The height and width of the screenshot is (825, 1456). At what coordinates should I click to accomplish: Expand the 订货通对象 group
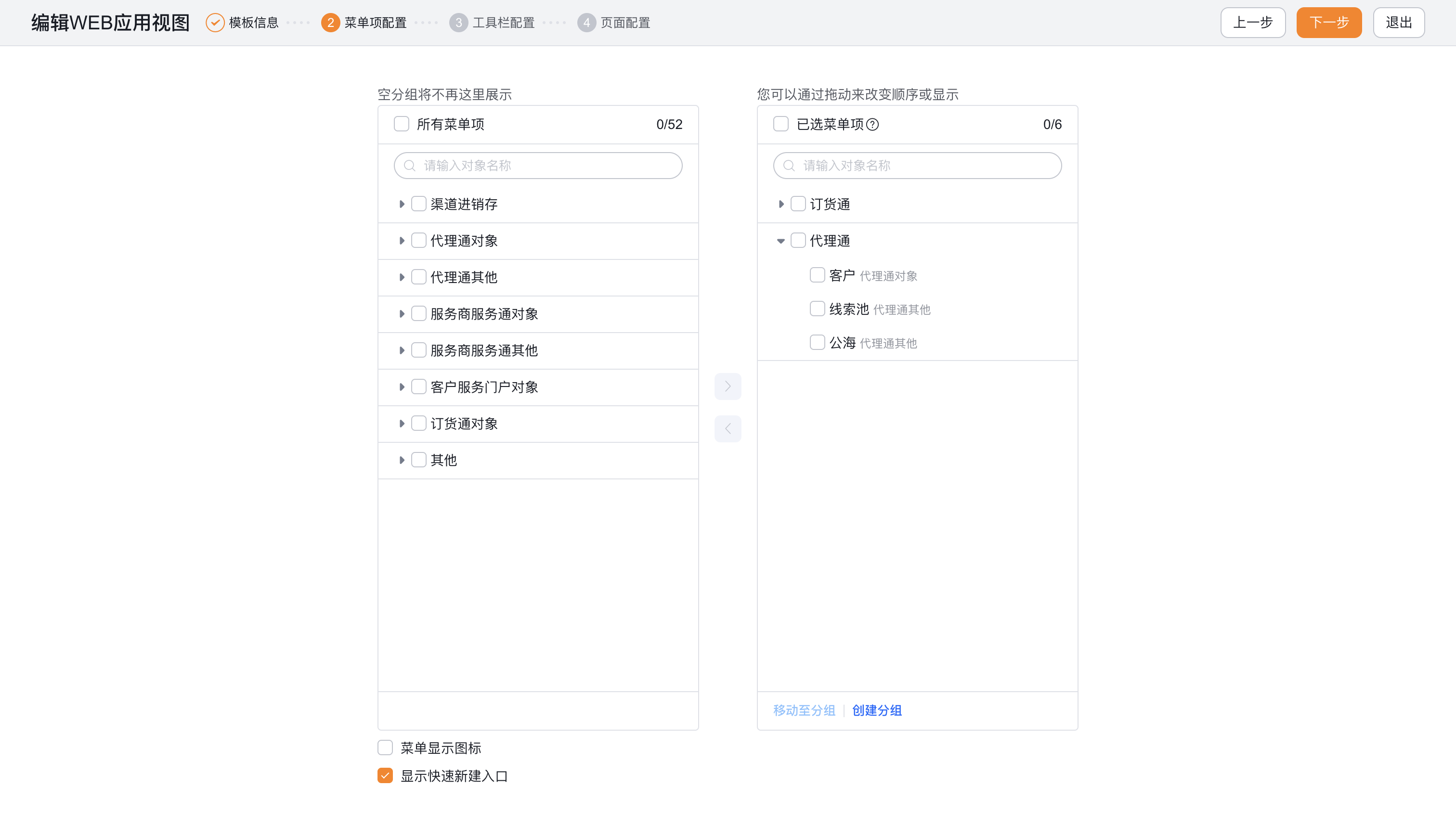pyautogui.click(x=401, y=424)
